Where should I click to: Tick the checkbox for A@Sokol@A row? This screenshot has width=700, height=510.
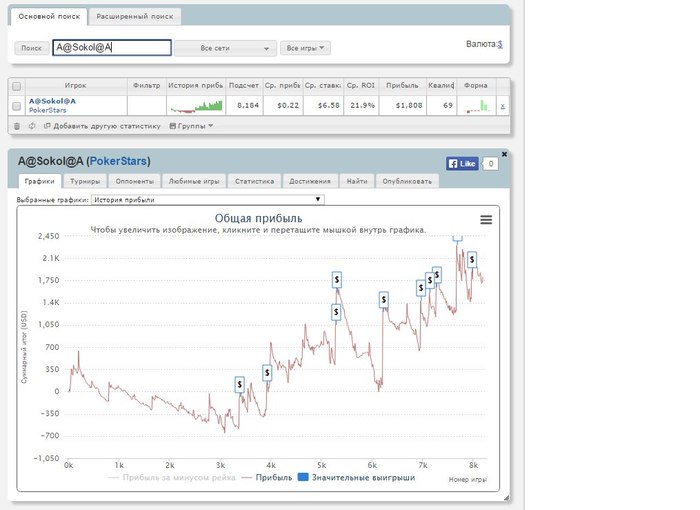point(17,106)
